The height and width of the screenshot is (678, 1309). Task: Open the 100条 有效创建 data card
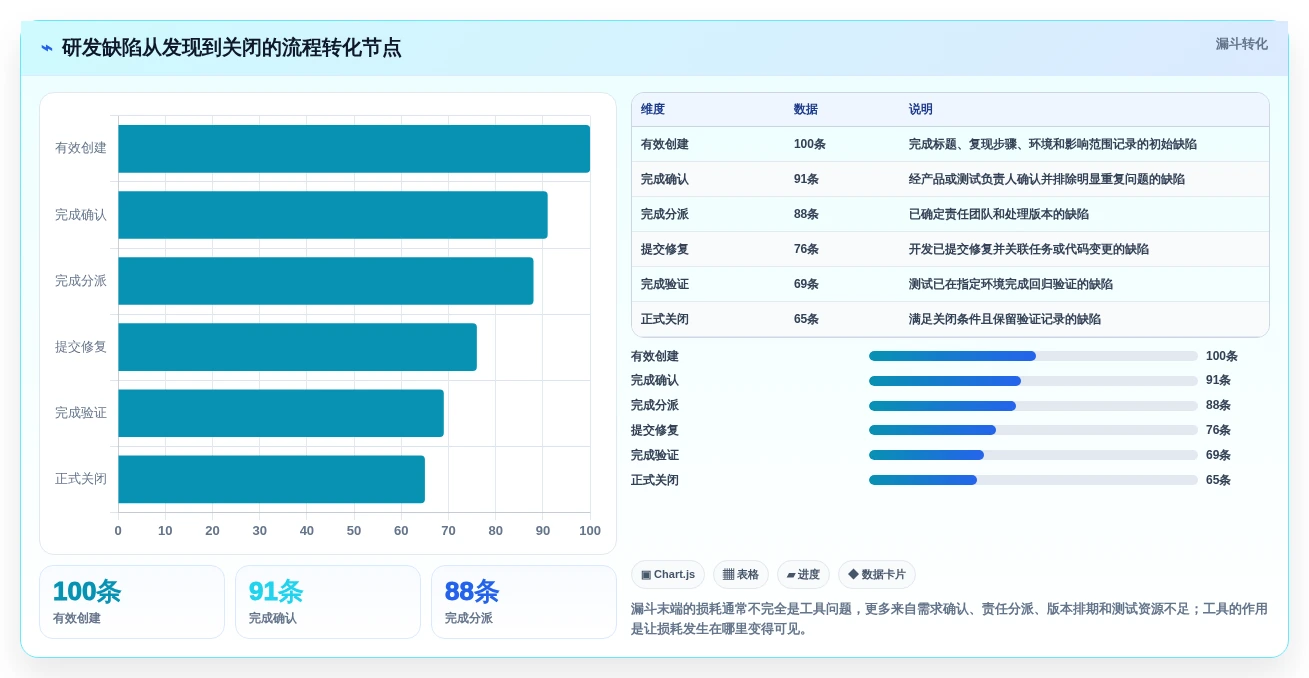tap(132, 602)
